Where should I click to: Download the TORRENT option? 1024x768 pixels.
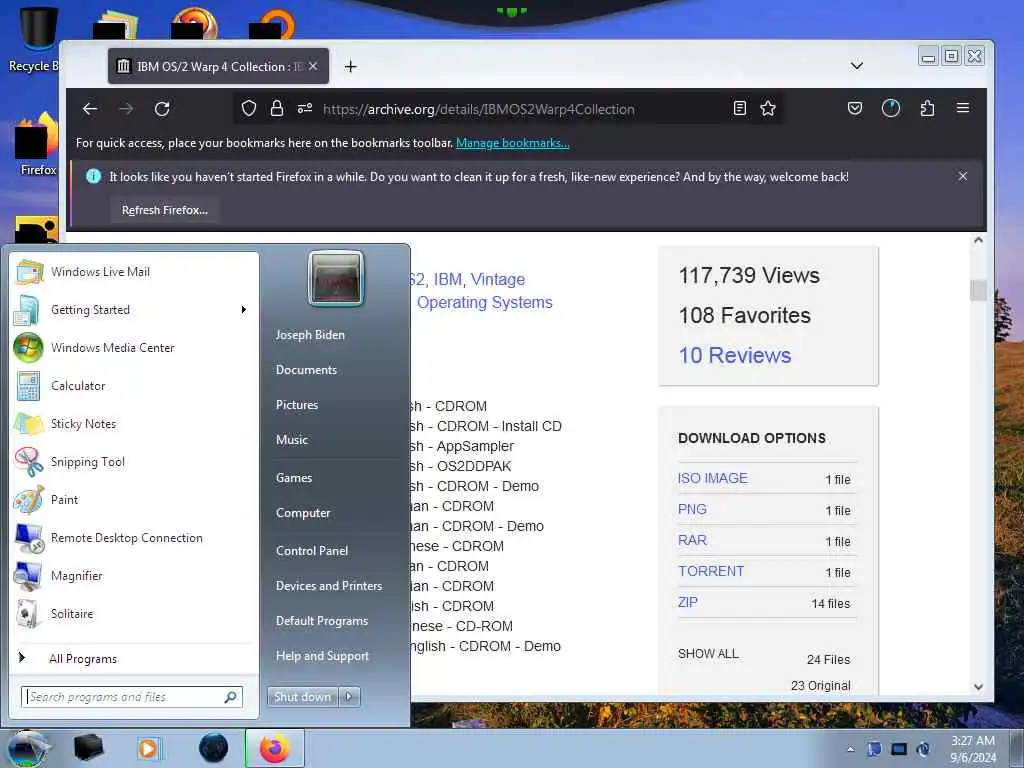coord(711,571)
